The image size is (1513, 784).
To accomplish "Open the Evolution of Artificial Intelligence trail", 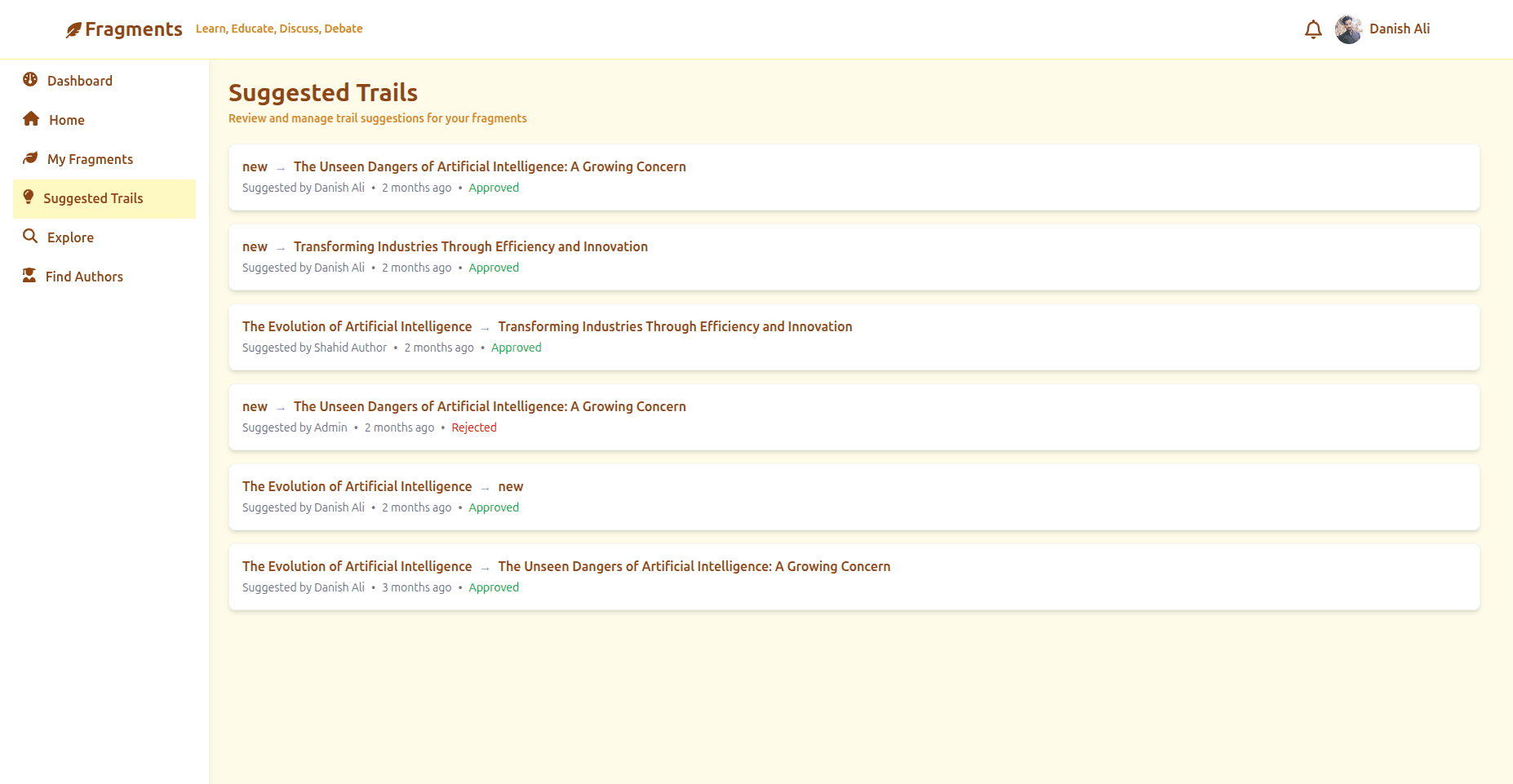I will (357, 326).
